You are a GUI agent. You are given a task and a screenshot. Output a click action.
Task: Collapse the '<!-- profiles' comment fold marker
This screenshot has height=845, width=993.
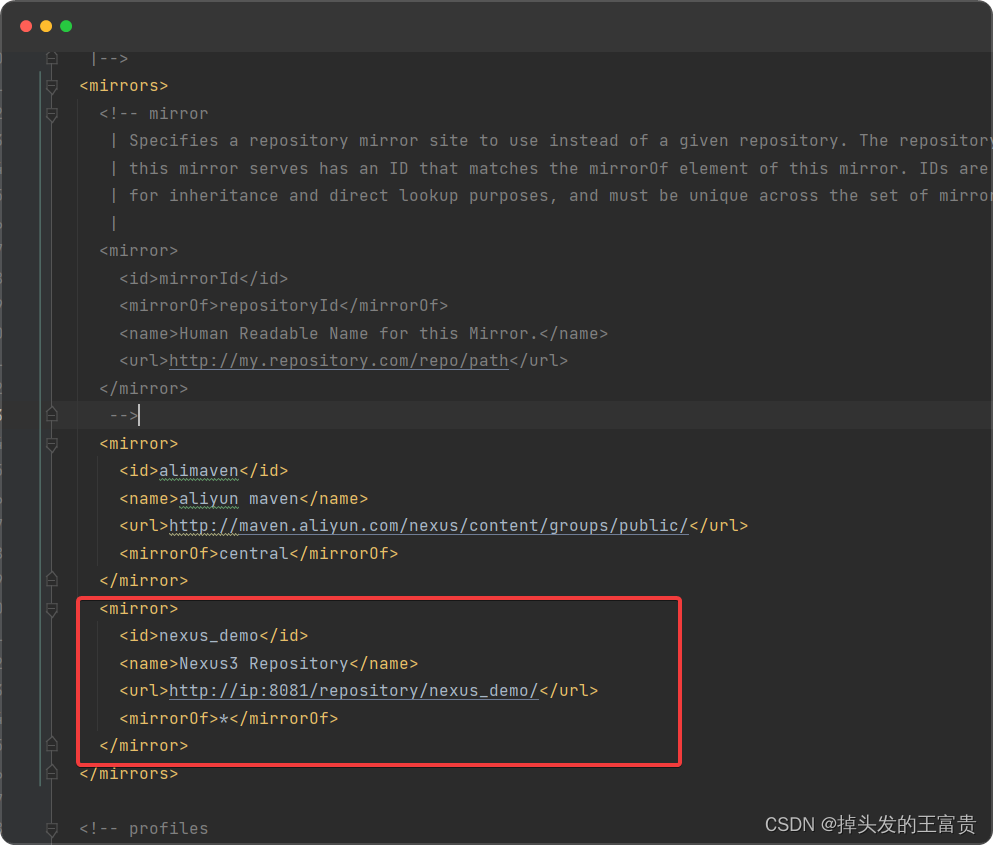[52, 829]
